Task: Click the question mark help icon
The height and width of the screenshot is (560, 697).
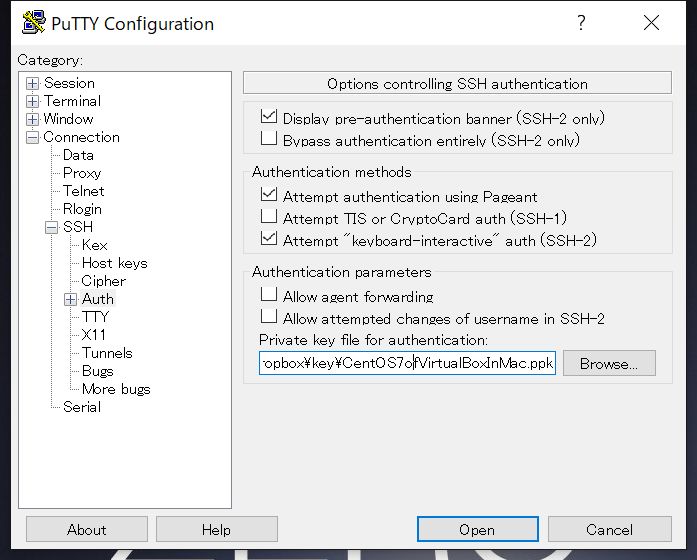Action: pyautogui.click(x=581, y=22)
